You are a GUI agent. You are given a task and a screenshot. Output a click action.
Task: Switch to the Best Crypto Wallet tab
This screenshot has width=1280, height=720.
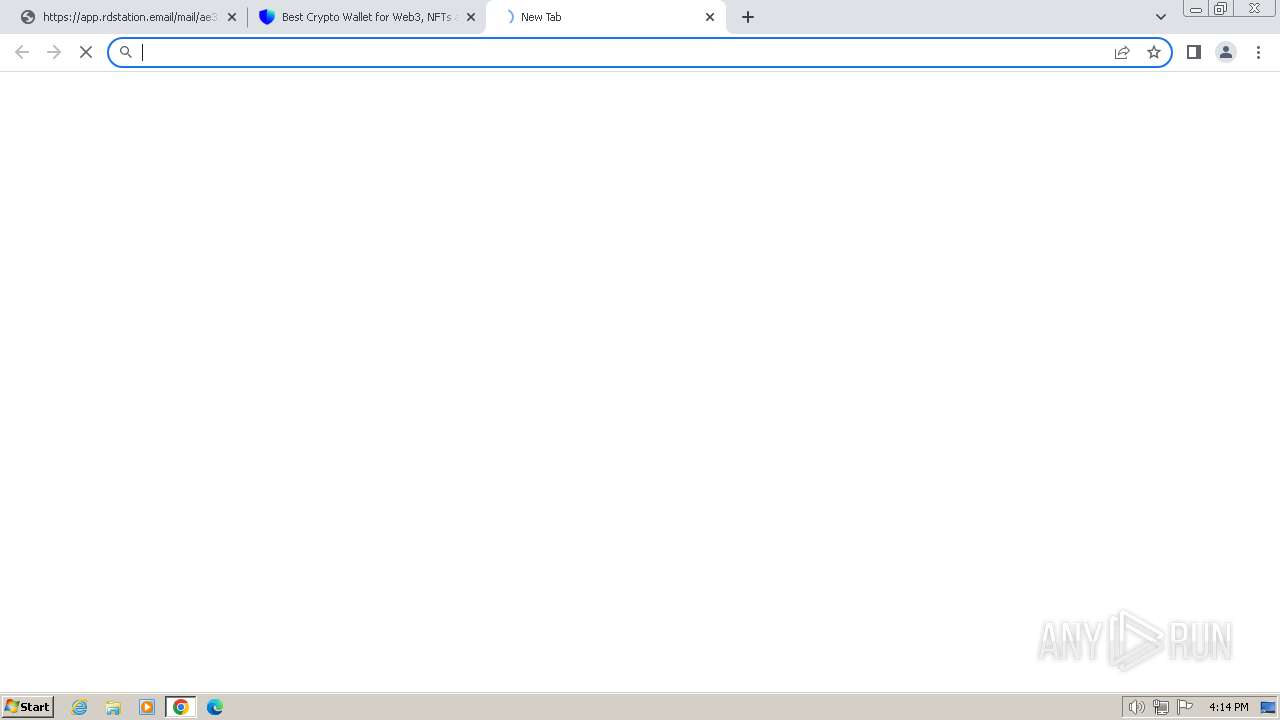tap(366, 17)
